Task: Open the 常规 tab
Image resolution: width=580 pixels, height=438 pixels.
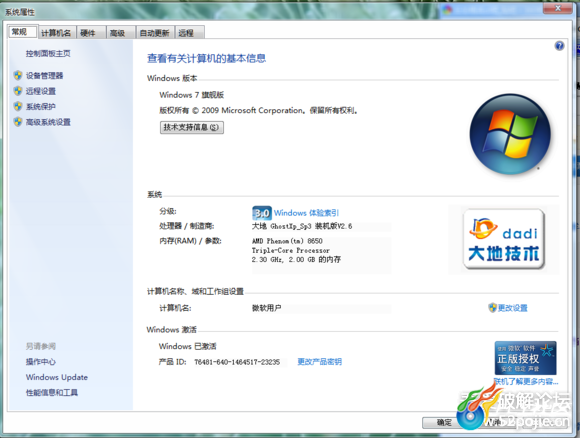Action: pyautogui.click(x=23, y=32)
